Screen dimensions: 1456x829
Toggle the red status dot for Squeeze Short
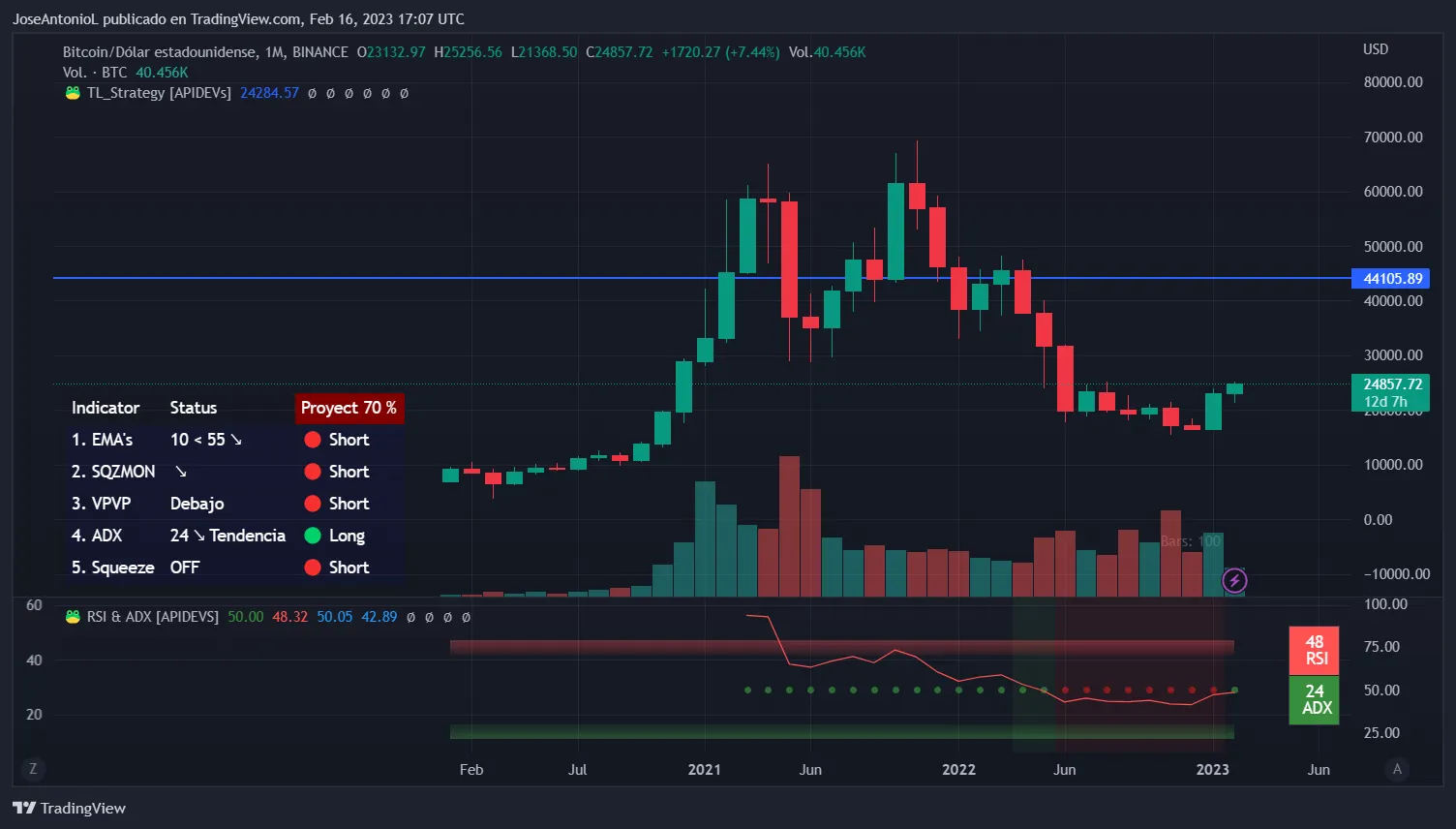tap(312, 568)
